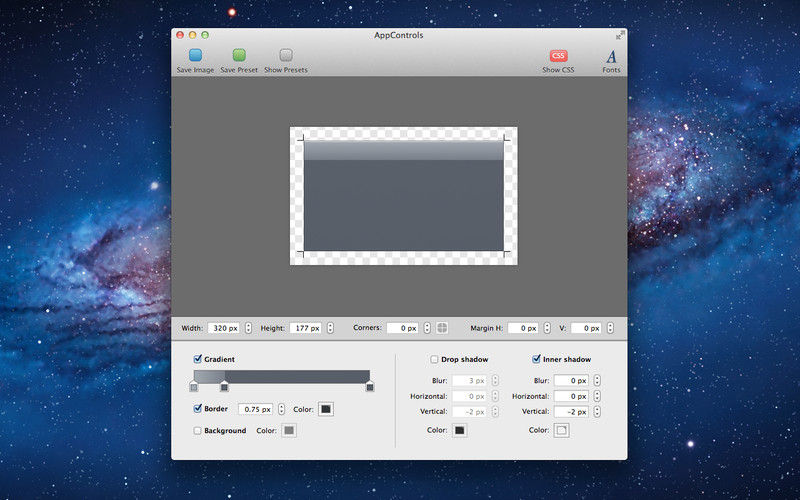Viewport: 800px width, 500px height.
Task: Click the Inner shadow Blur field
Action: (x=571, y=381)
